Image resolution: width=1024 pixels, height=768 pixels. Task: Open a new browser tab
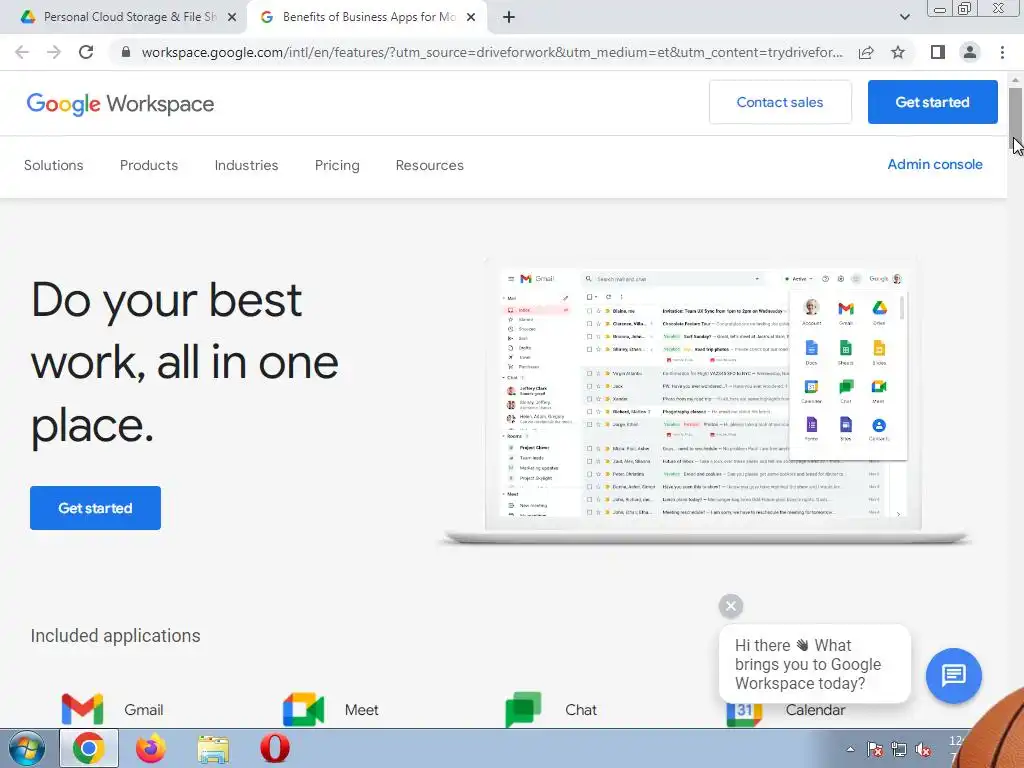[509, 18]
